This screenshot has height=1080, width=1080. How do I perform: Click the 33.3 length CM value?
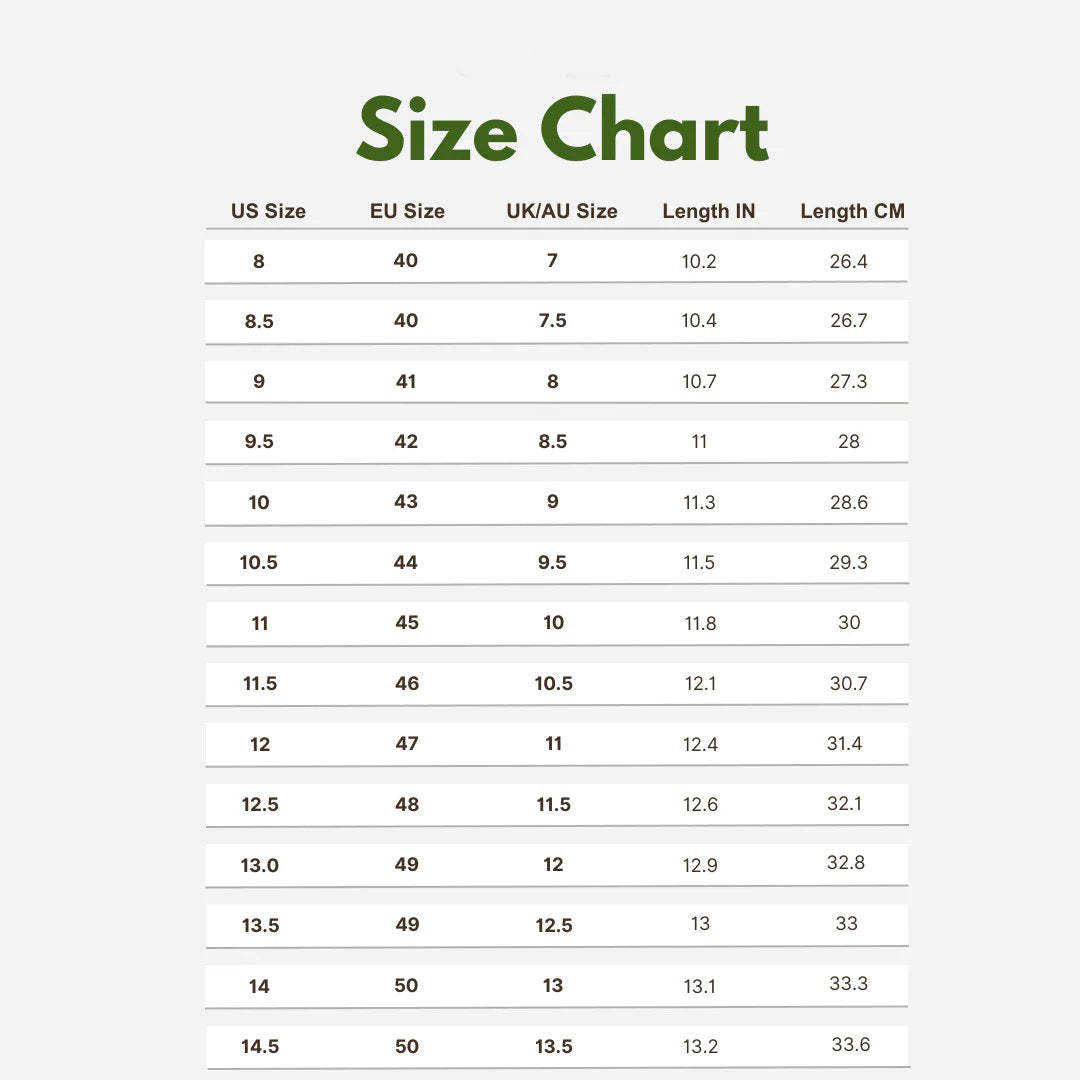click(848, 984)
